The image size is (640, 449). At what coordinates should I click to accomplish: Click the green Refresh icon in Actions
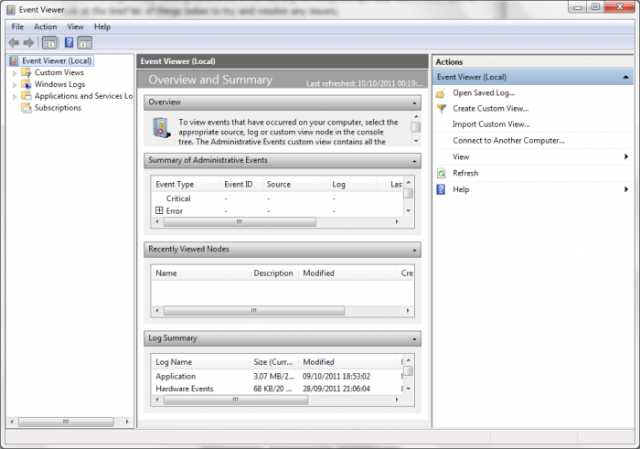point(441,173)
